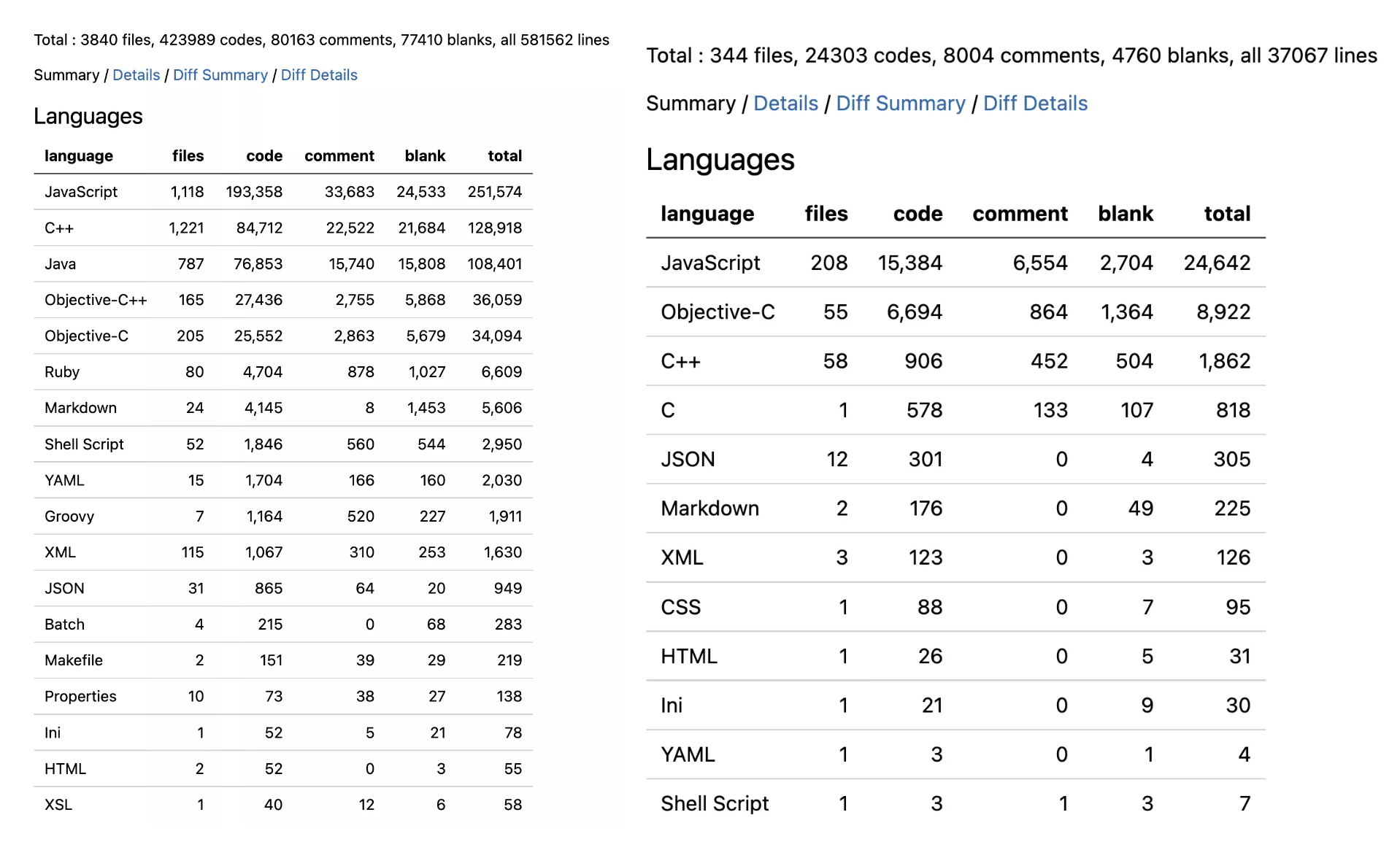Click 'comment' column header in the 3840-files table

(x=339, y=156)
